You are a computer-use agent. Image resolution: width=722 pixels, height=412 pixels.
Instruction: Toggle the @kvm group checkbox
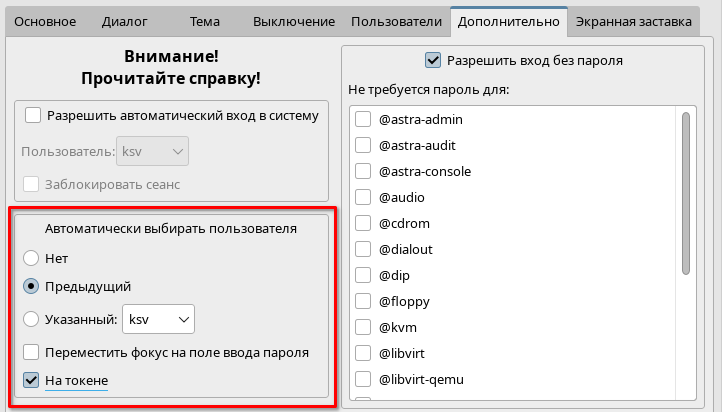click(363, 327)
